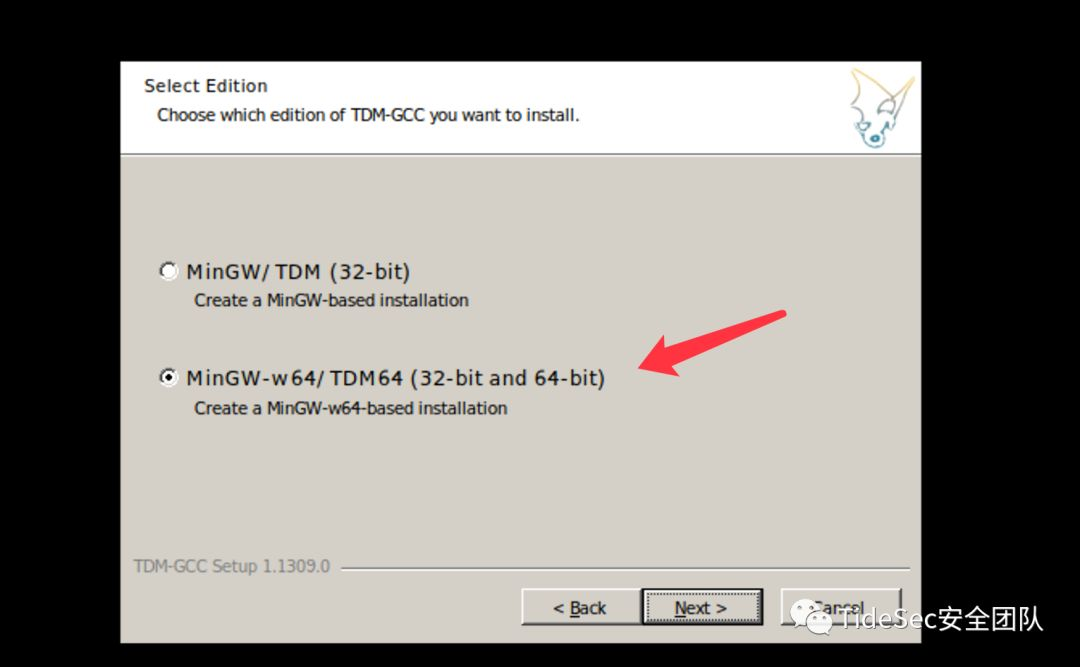
Task: Click the TDM-GCC dragon logo icon
Action: [880, 107]
